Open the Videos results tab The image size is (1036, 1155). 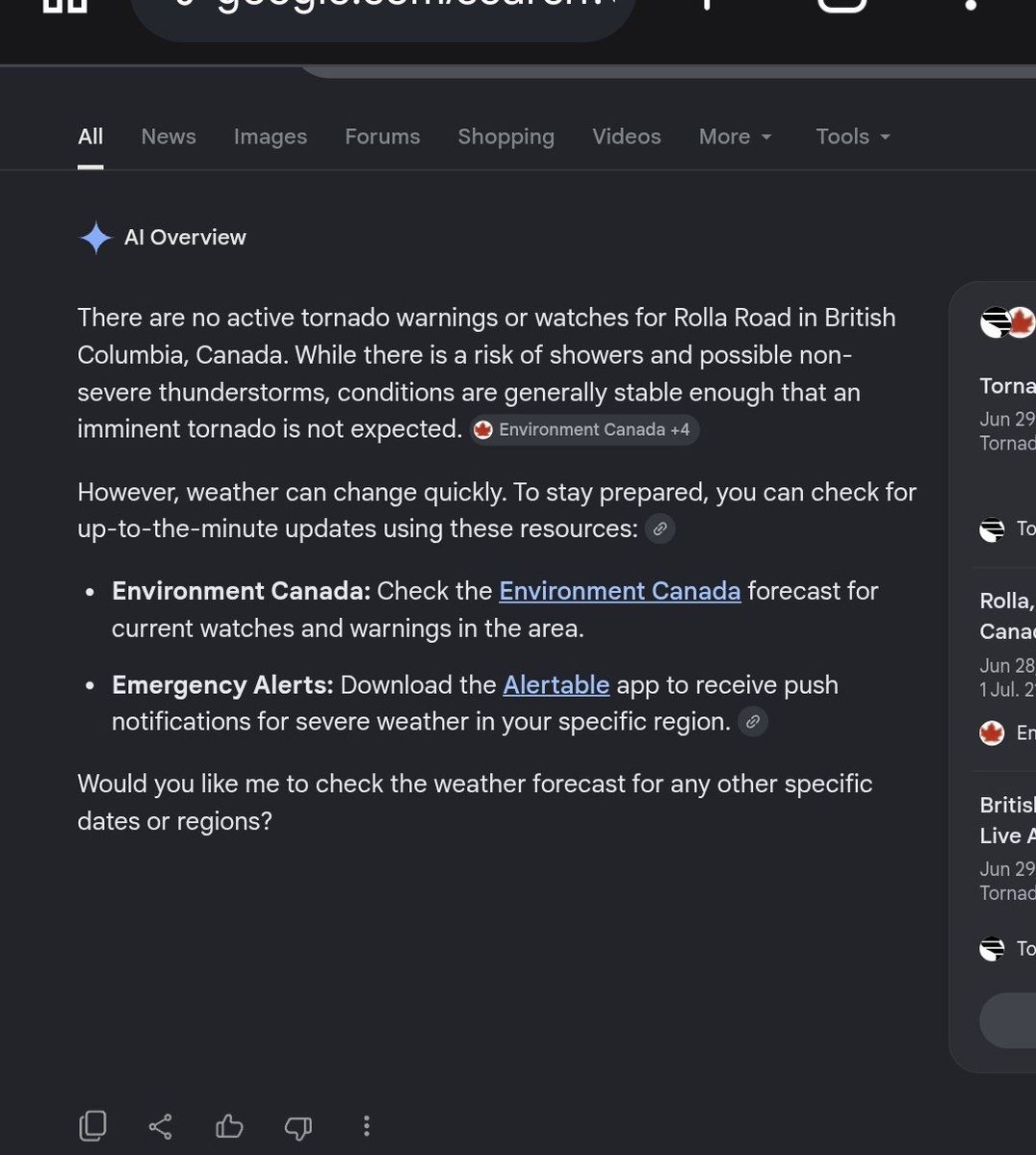[627, 137]
